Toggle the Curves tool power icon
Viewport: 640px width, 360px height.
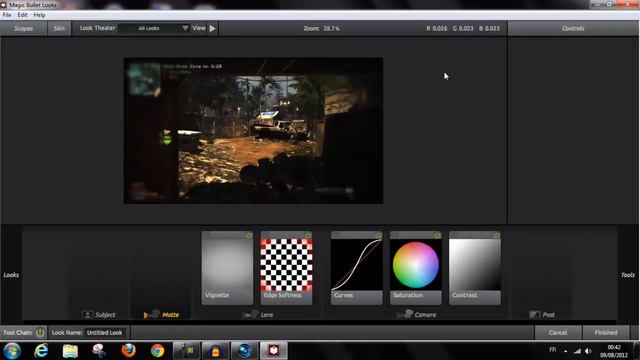(x=378, y=236)
